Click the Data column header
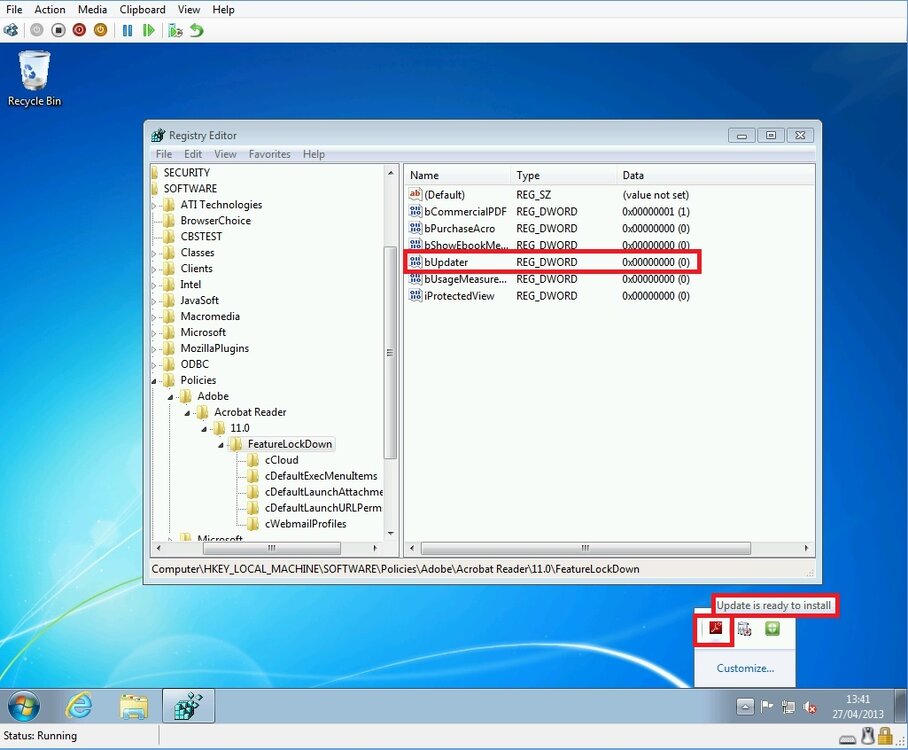Image resolution: width=908 pixels, height=750 pixels. pos(715,175)
